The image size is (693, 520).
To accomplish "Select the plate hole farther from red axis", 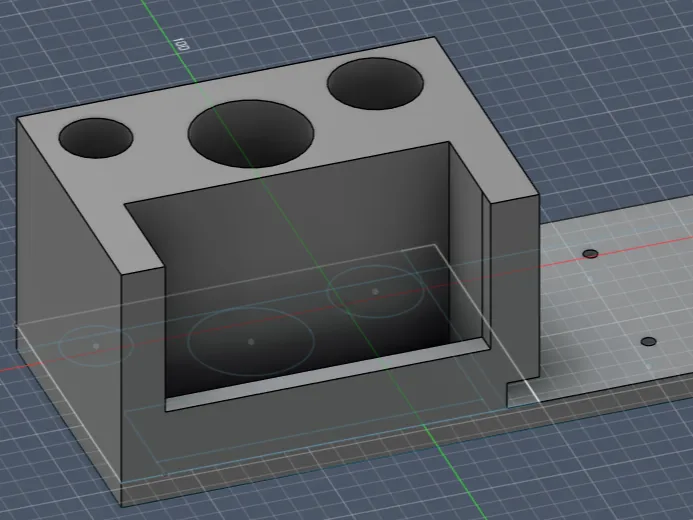I will coord(648,342).
